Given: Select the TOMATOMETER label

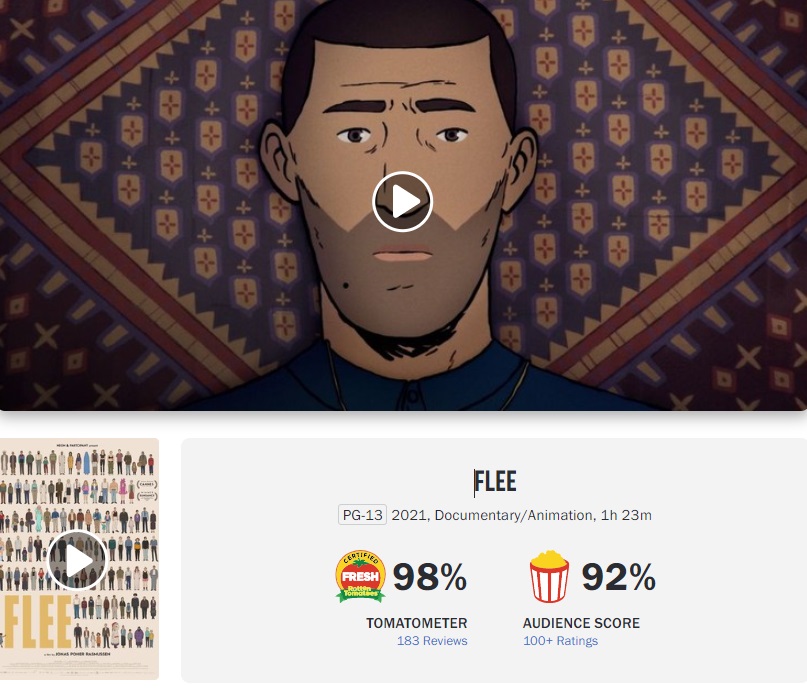Looking at the screenshot, I should coord(416,623).
